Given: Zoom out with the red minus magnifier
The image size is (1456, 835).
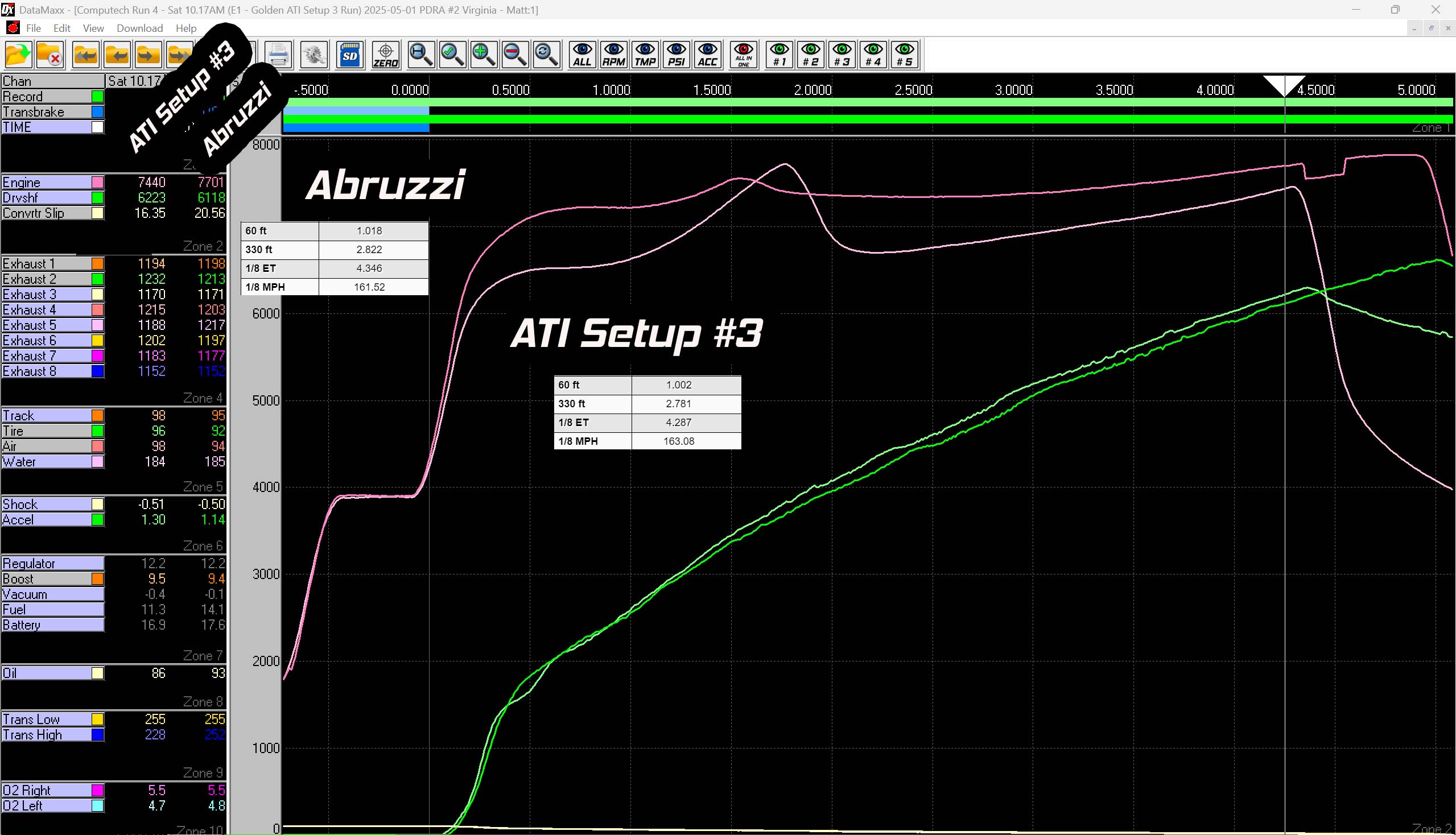Looking at the screenshot, I should coord(515,55).
